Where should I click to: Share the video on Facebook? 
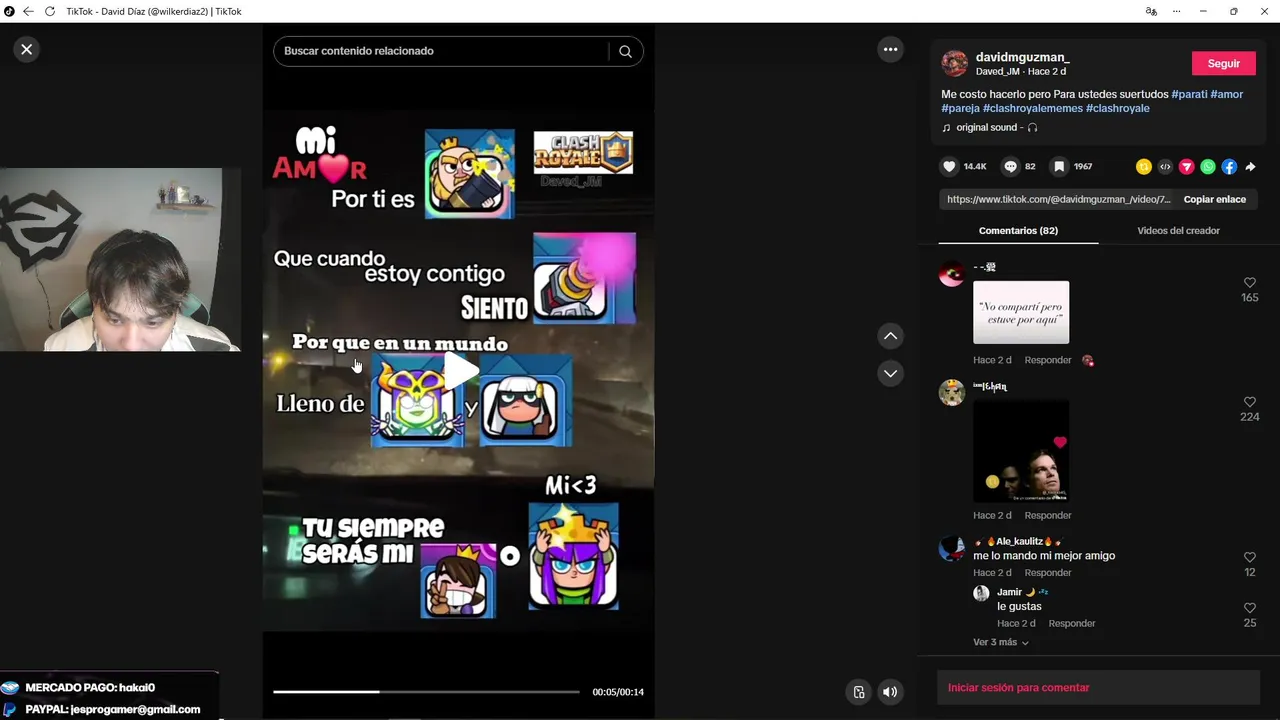[x=1229, y=167]
